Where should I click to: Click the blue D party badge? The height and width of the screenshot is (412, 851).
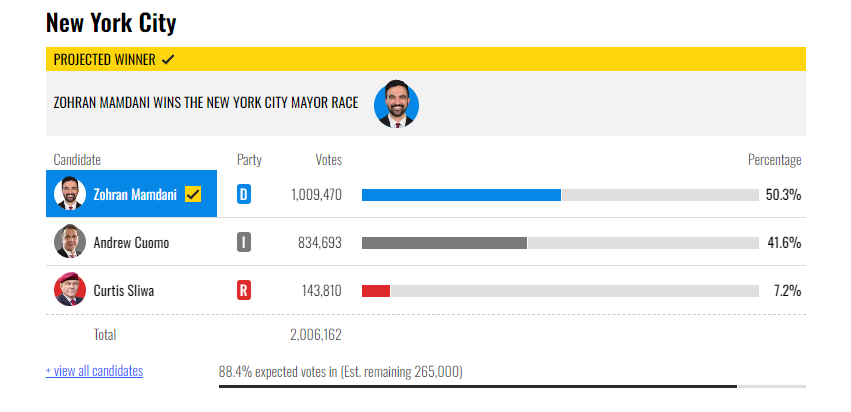[243, 194]
